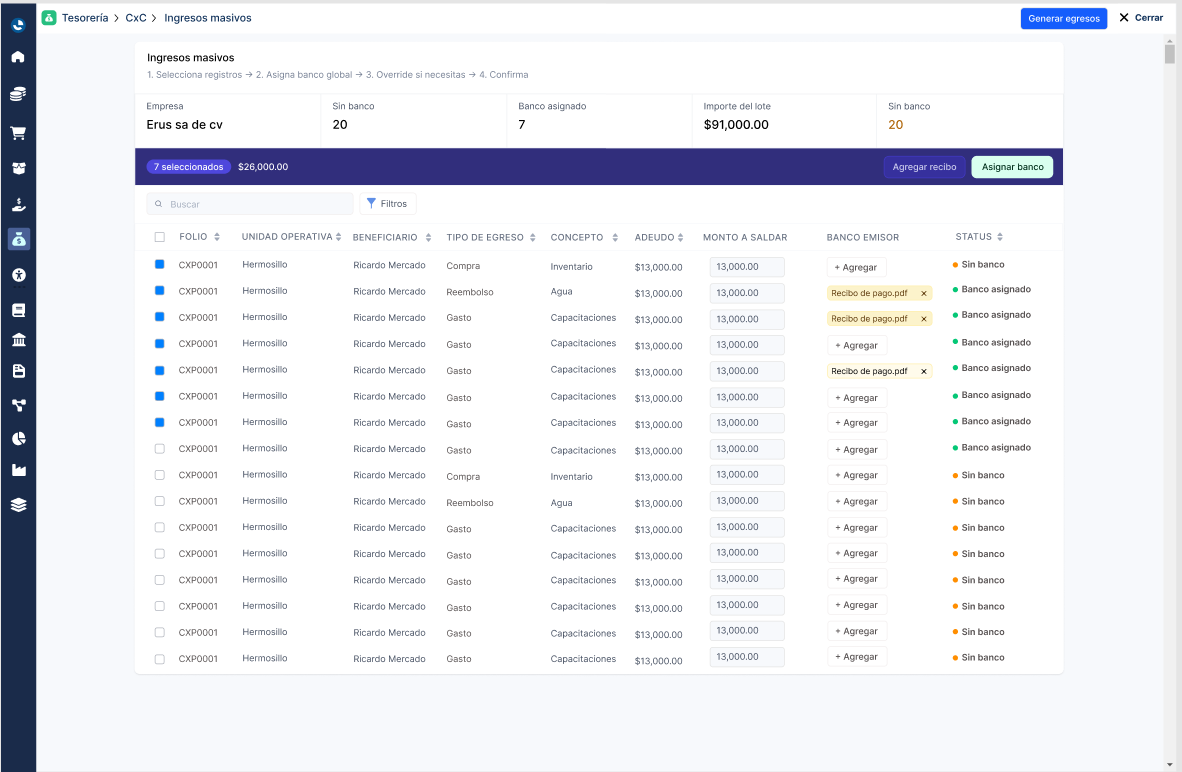Image resolution: width=1182 pixels, height=772 pixels.
Task: Open the factory sidebar icon
Action: (19, 470)
